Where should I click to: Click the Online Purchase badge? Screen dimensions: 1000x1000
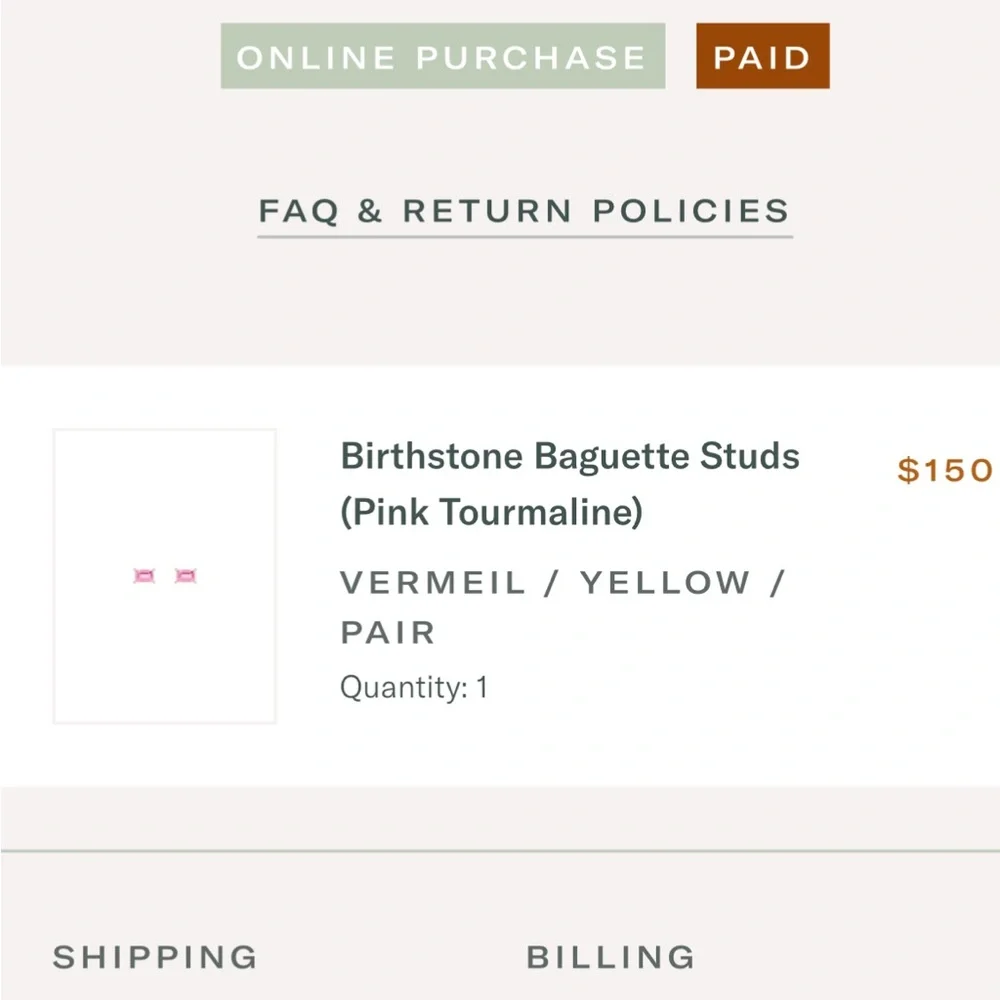pos(442,57)
